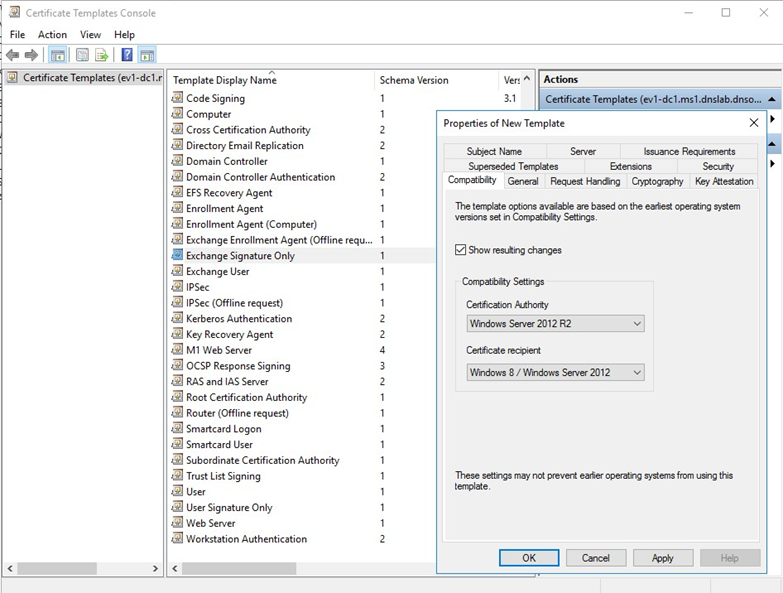Screen dimensions: 783x593
Task: Switch to the Subject Name tab
Action: (x=494, y=151)
